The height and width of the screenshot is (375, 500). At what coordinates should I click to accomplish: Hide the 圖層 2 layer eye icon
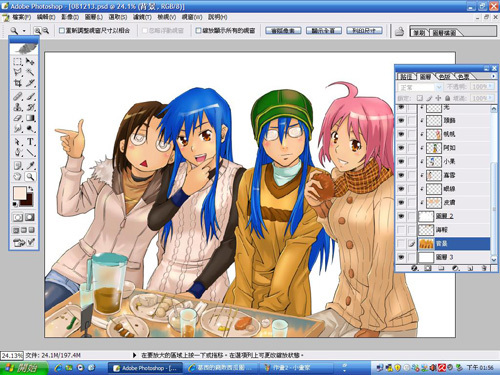[401, 216]
